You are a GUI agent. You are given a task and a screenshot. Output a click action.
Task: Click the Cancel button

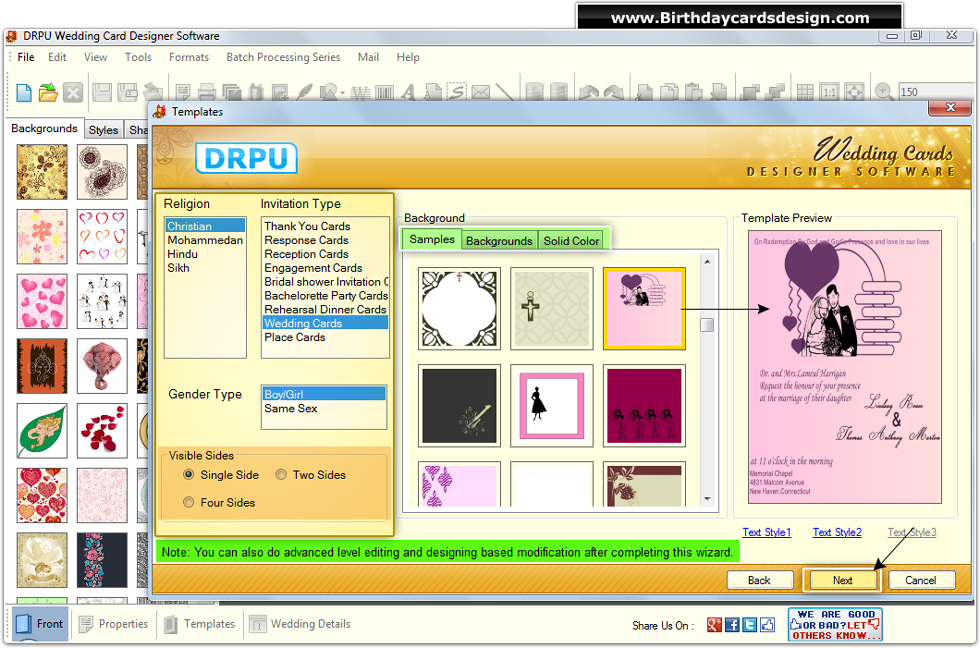click(921, 580)
